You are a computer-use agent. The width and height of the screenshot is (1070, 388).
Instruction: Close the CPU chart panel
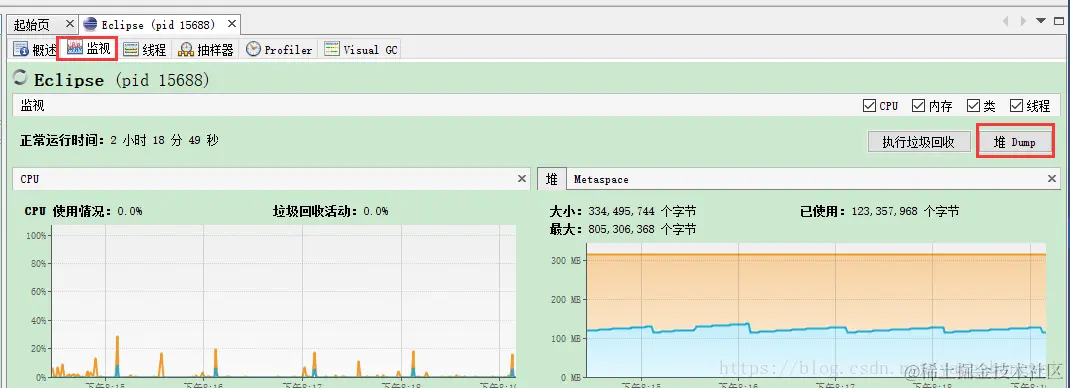(522, 179)
